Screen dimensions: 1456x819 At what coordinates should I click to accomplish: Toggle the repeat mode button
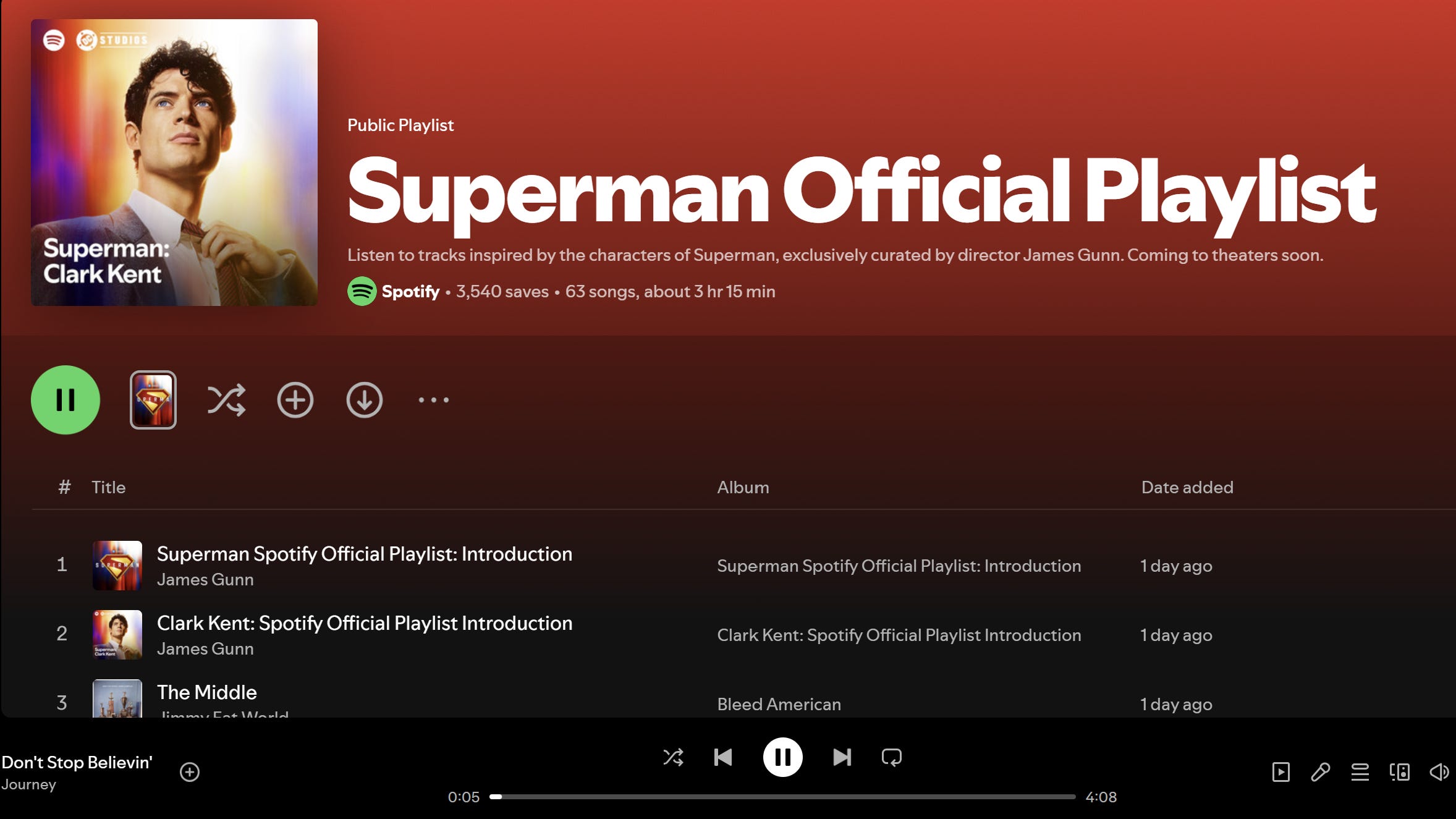click(x=892, y=757)
